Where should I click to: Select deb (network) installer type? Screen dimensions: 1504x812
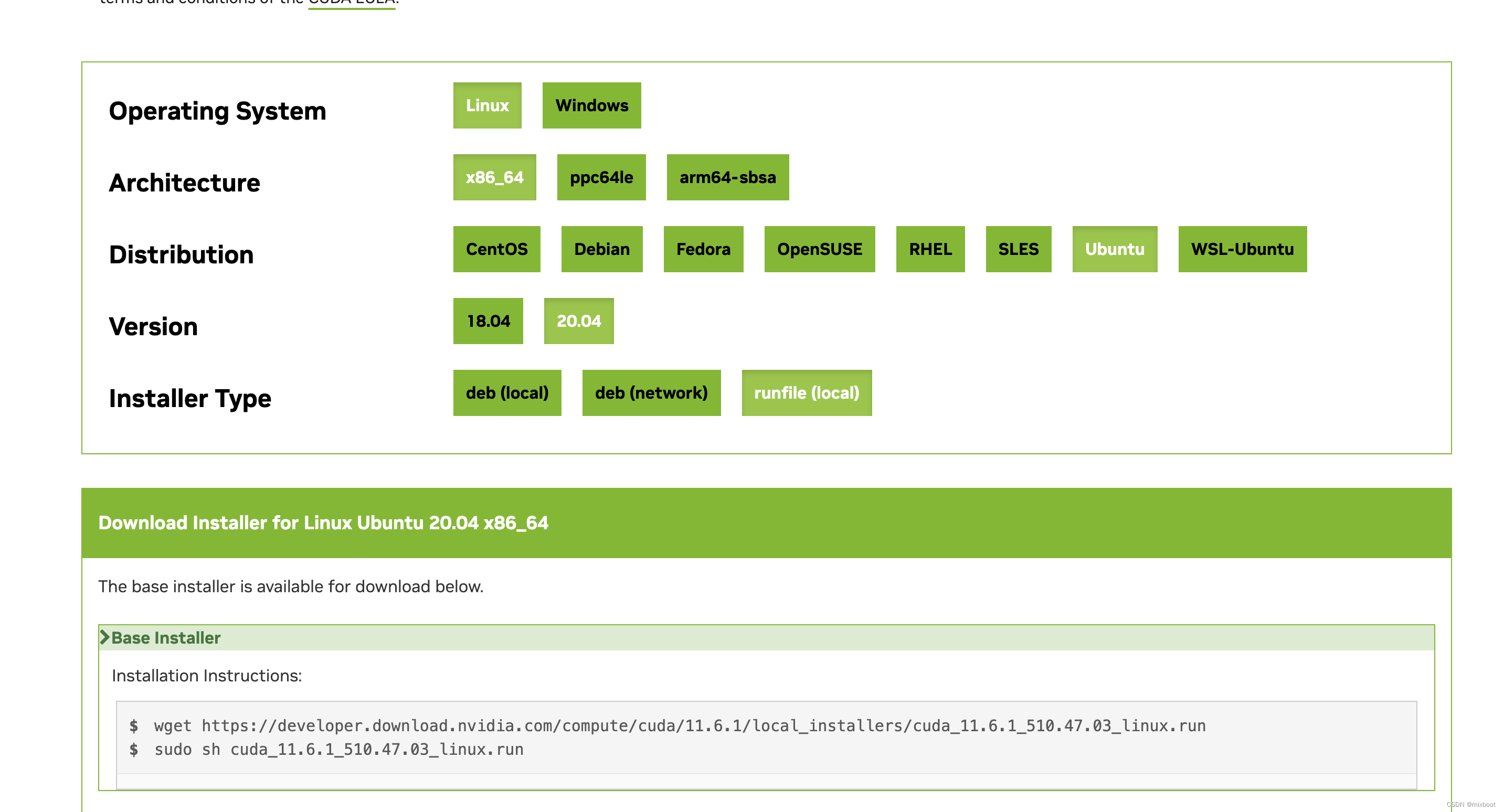650,392
